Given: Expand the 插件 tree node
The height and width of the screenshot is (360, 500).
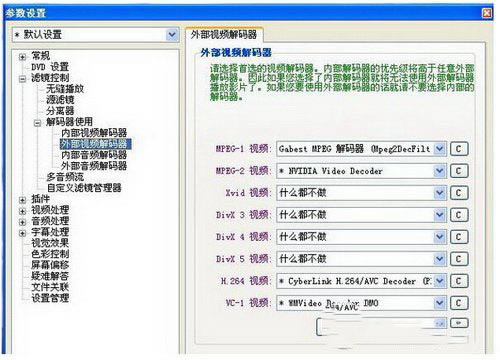Looking at the screenshot, I should (22, 200).
